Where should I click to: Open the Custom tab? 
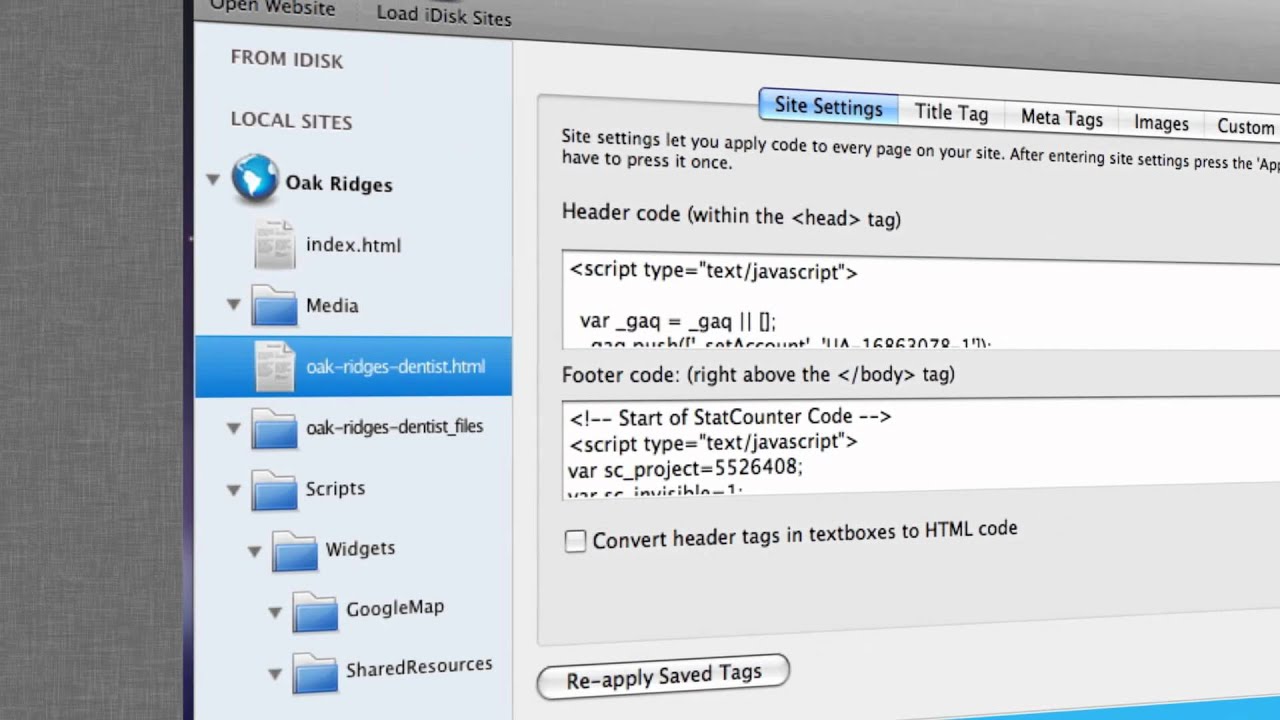(x=1243, y=126)
